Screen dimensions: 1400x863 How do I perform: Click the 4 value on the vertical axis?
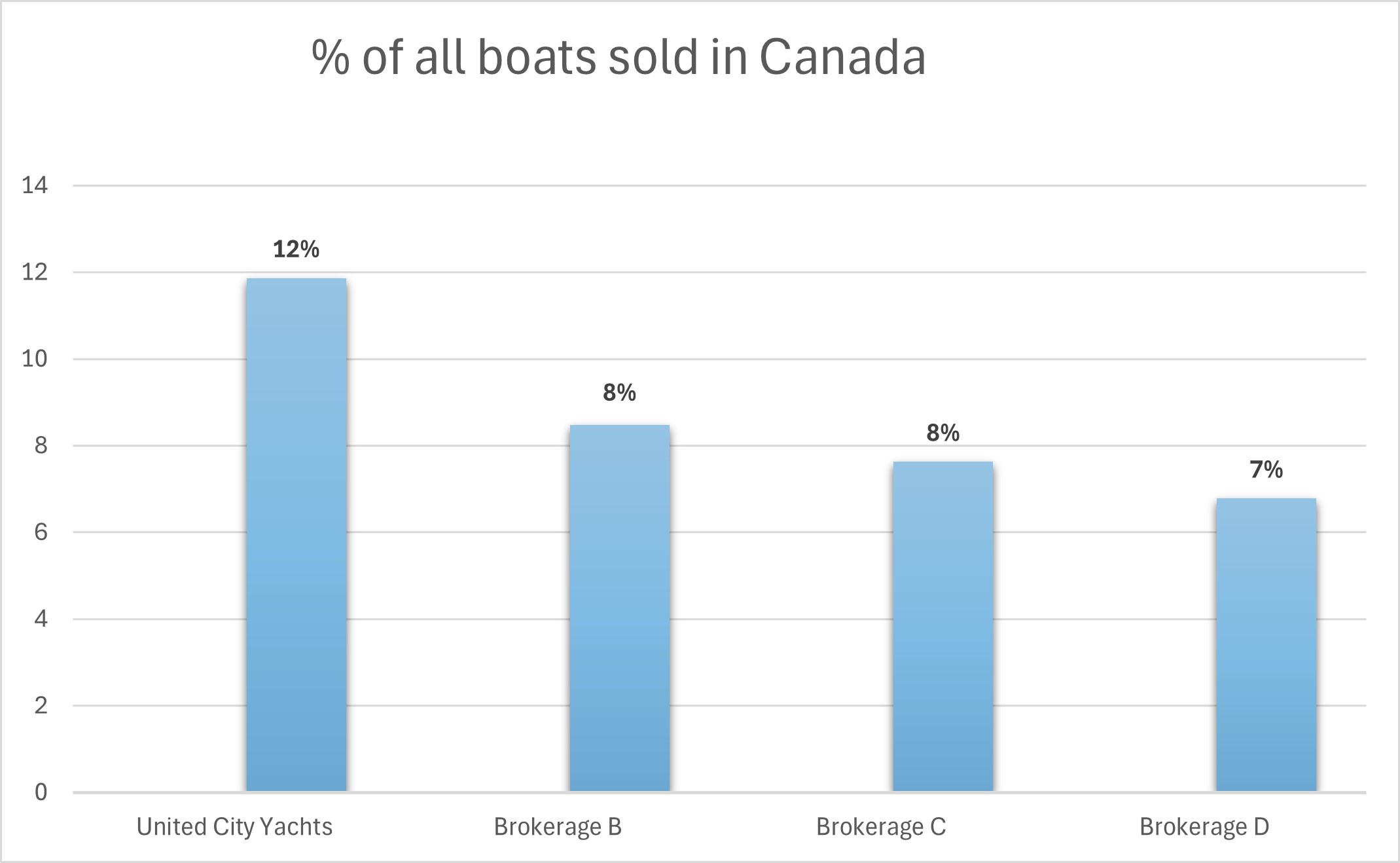point(41,619)
